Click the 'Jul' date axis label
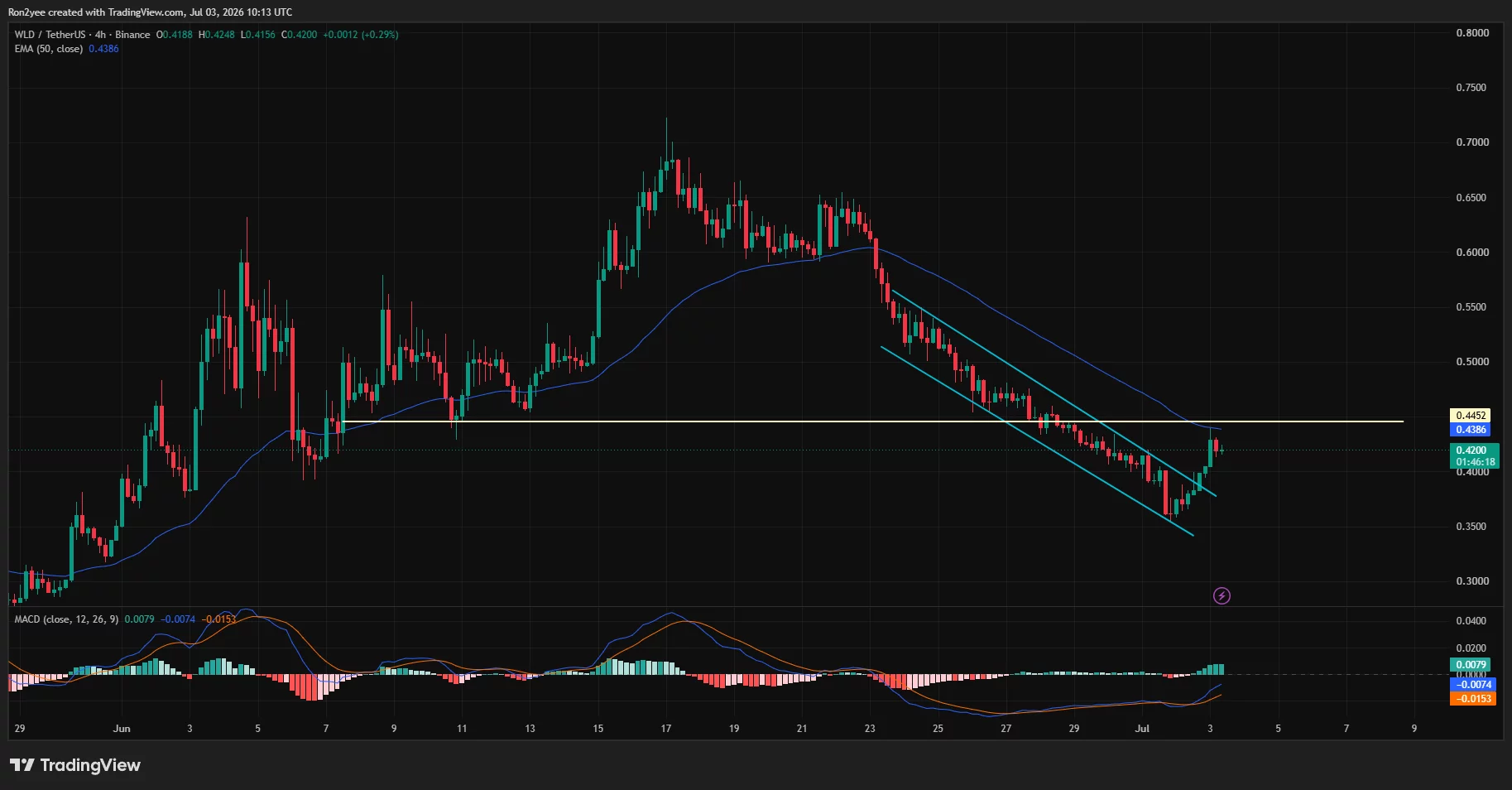The width and height of the screenshot is (1512, 790). pos(1142,729)
